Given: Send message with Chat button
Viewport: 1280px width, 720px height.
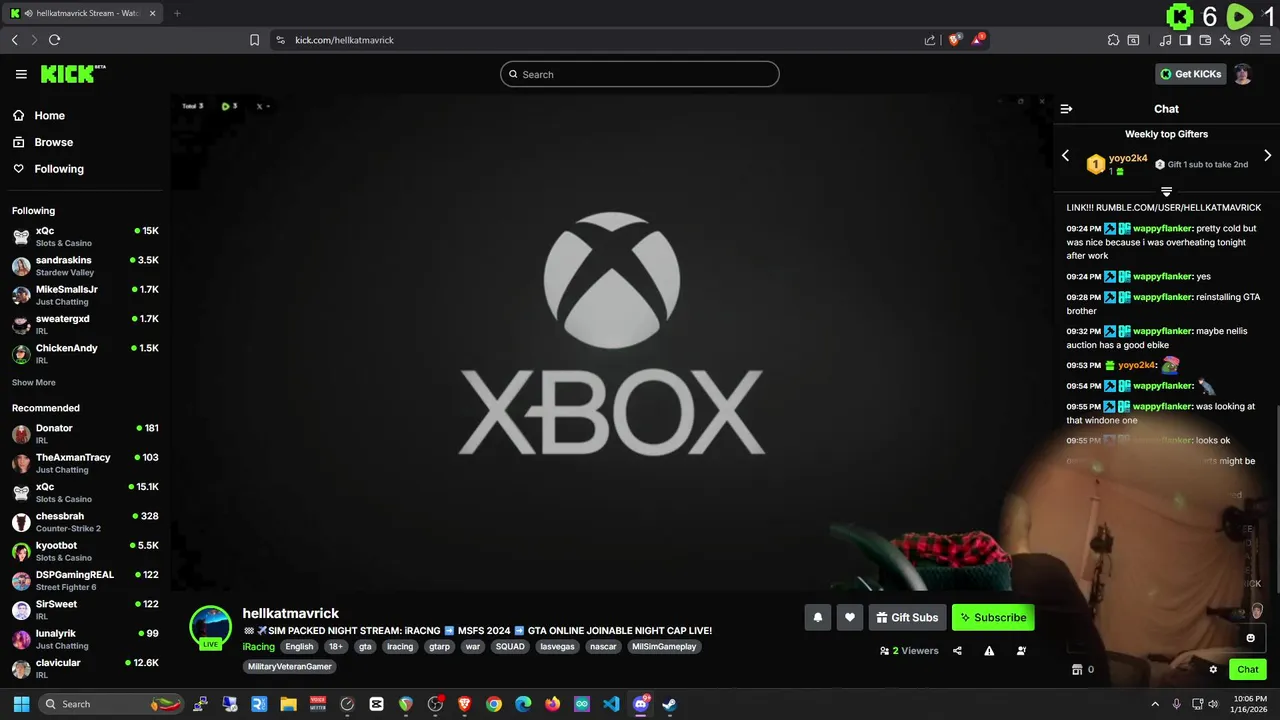Looking at the screenshot, I should click(x=1248, y=670).
